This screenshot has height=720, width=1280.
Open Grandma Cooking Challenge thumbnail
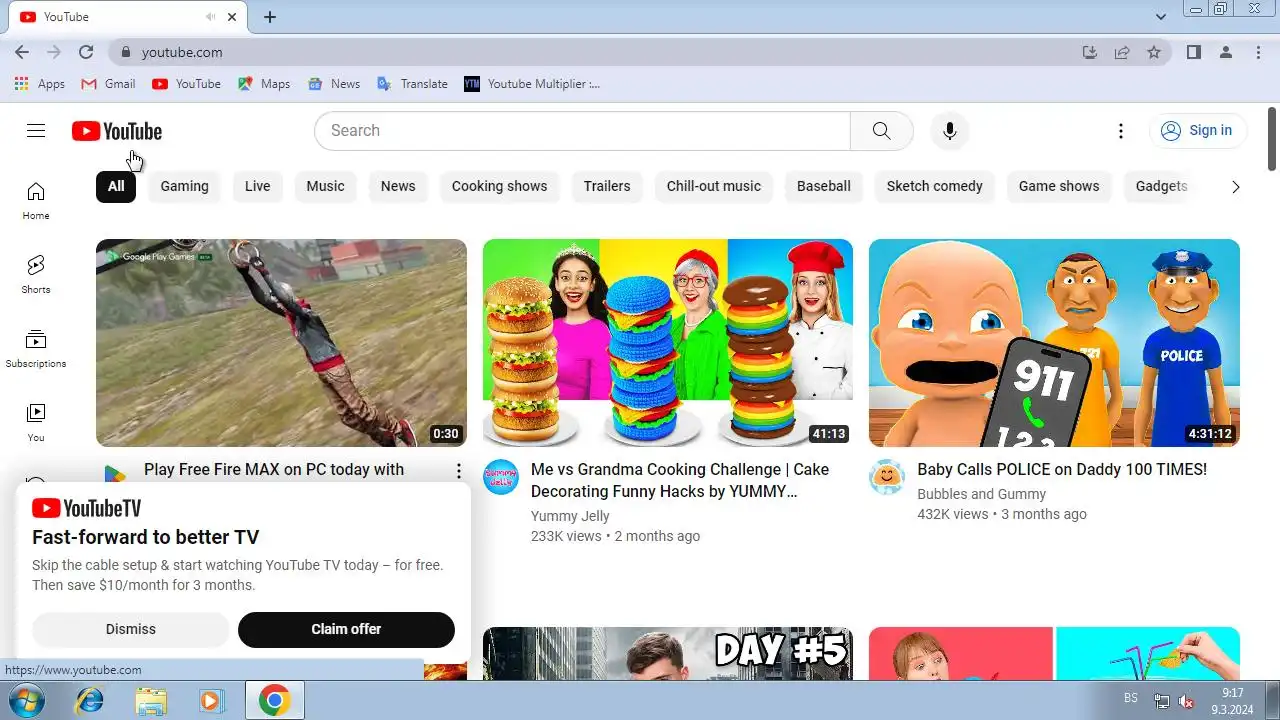point(668,343)
